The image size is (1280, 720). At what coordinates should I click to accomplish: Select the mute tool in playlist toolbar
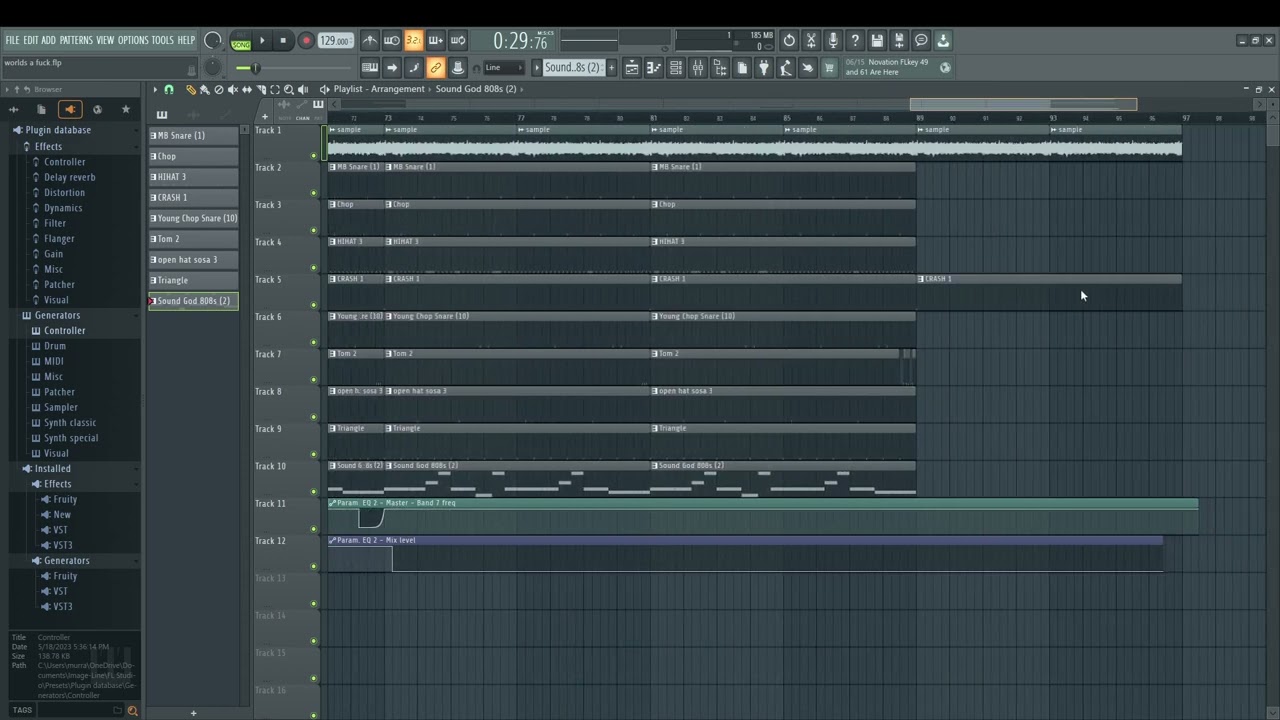pos(233,90)
